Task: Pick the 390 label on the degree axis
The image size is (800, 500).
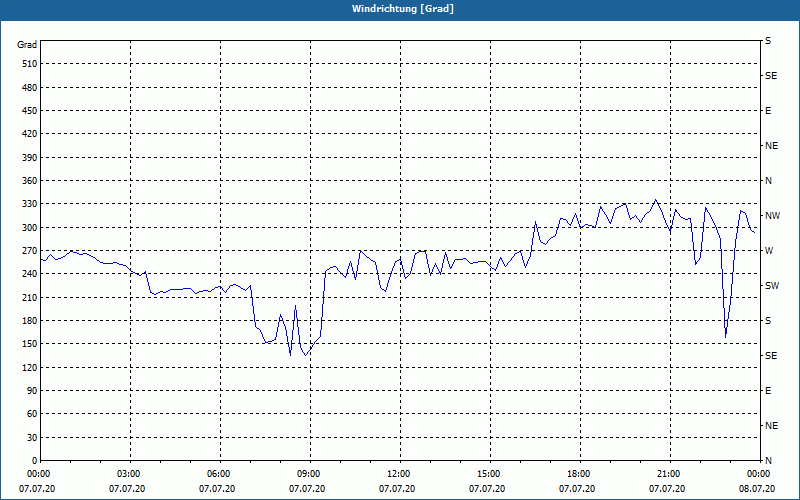Action: pos(30,158)
